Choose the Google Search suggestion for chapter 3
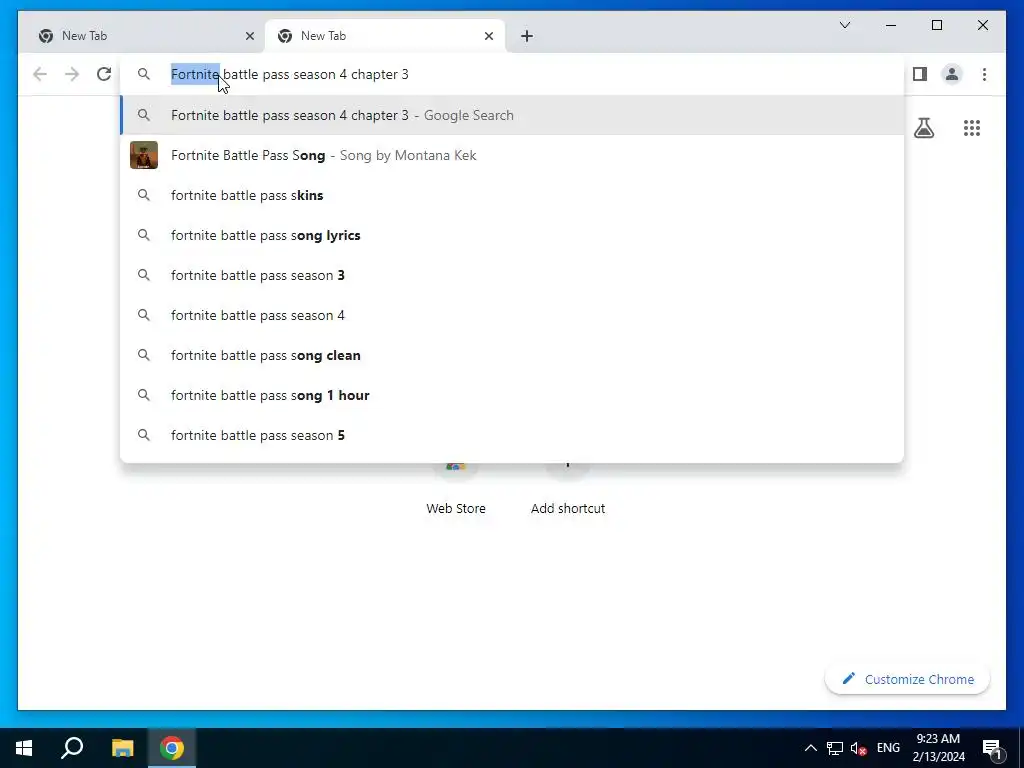The image size is (1024, 768). [x=513, y=115]
